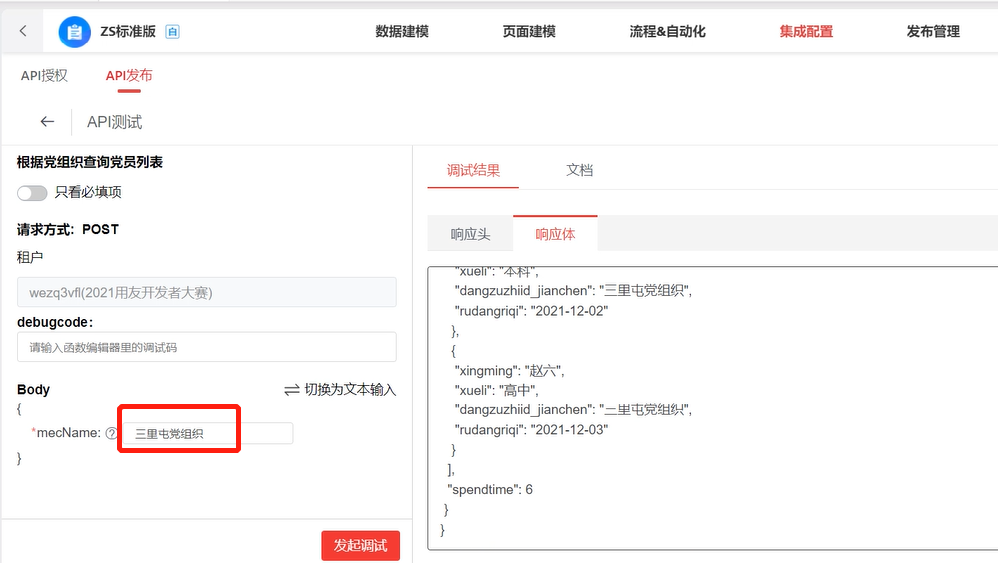Screen dimensions: 998x563
Task: Select the 集成配置 menu item
Action: (x=806, y=31)
